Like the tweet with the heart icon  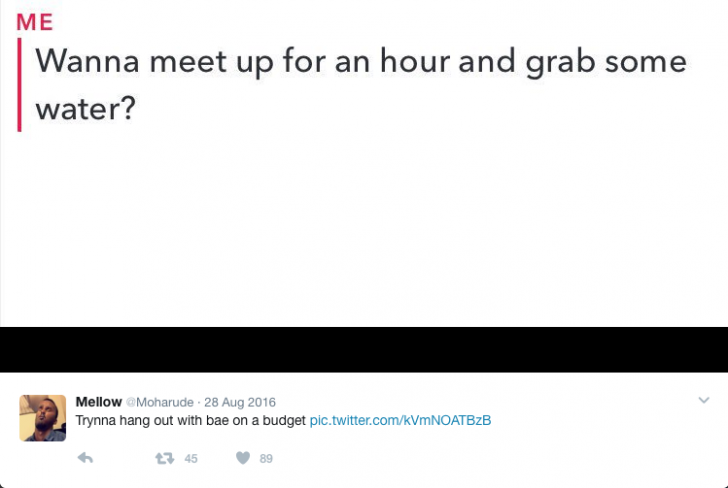coord(243,458)
